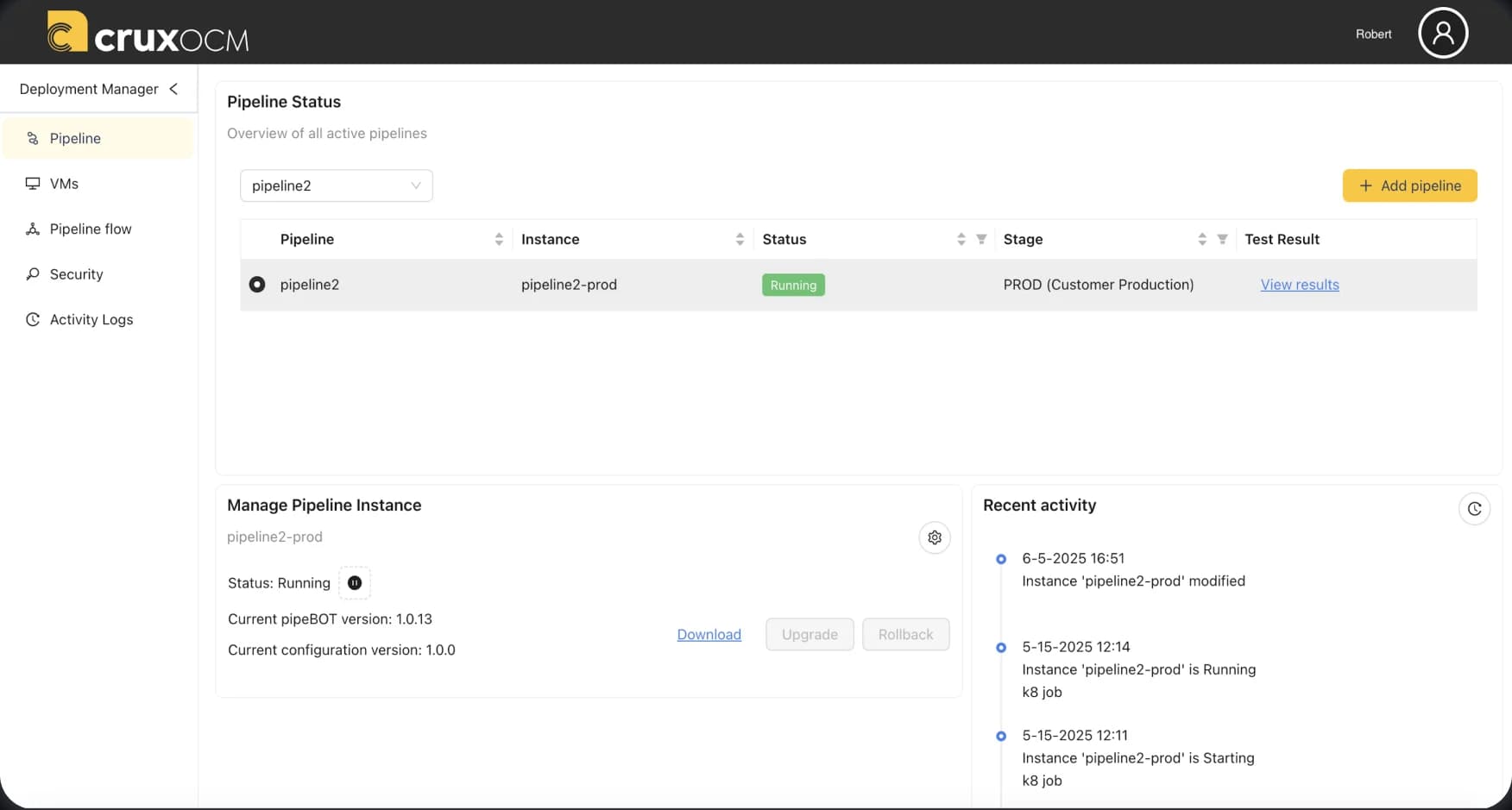Viewport: 1512px width, 810px height.
Task: Click the 5-15-2025 12:14 timeline marker
Action: [1001, 648]
